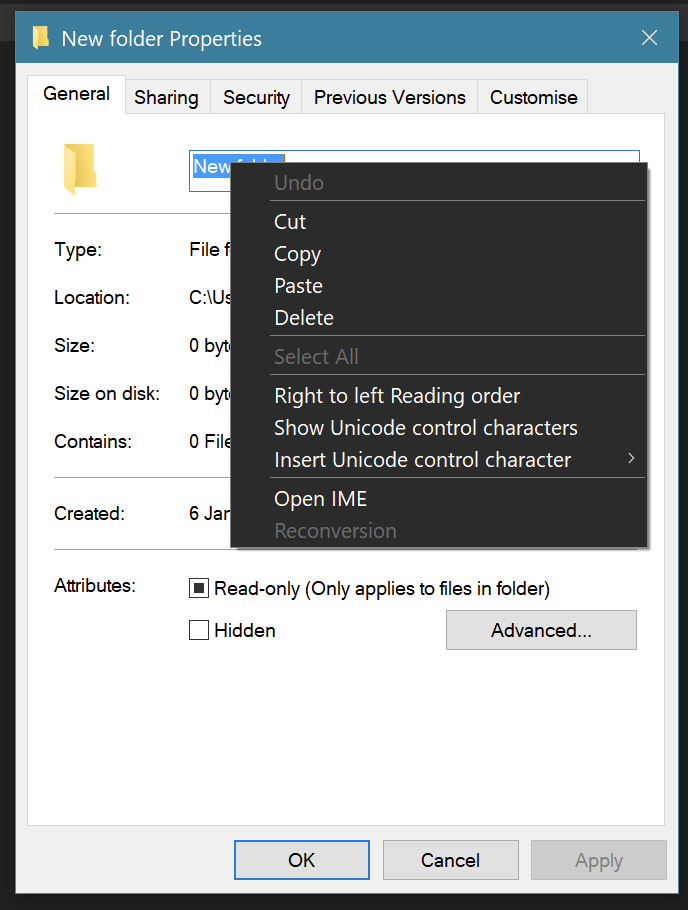Confirm changes with the OK button
The height and width of the screenshot is (910, 688).
pyautogui.click(x=301, y=860)
